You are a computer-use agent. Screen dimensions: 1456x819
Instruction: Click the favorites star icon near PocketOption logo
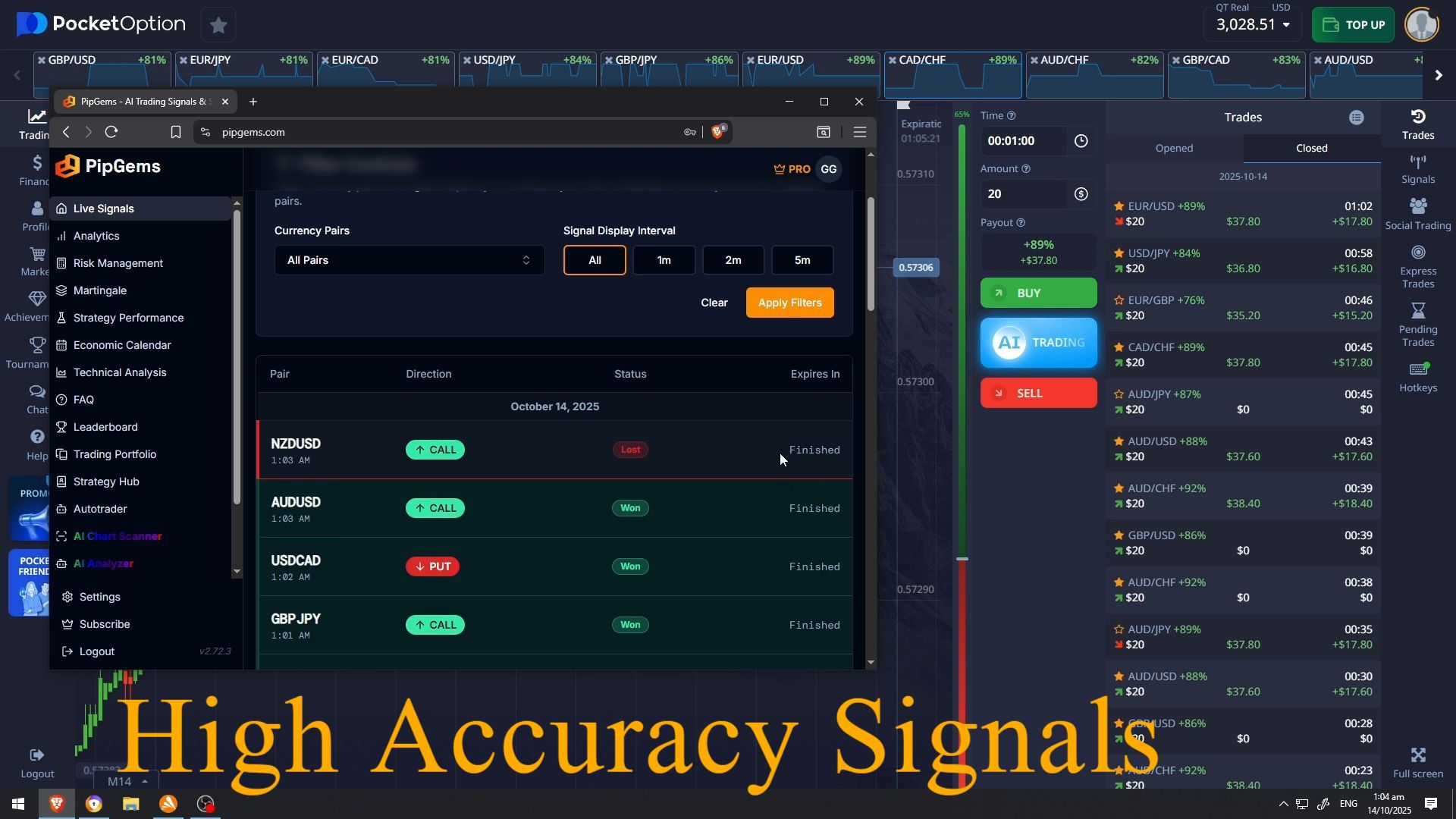(218, 25)
